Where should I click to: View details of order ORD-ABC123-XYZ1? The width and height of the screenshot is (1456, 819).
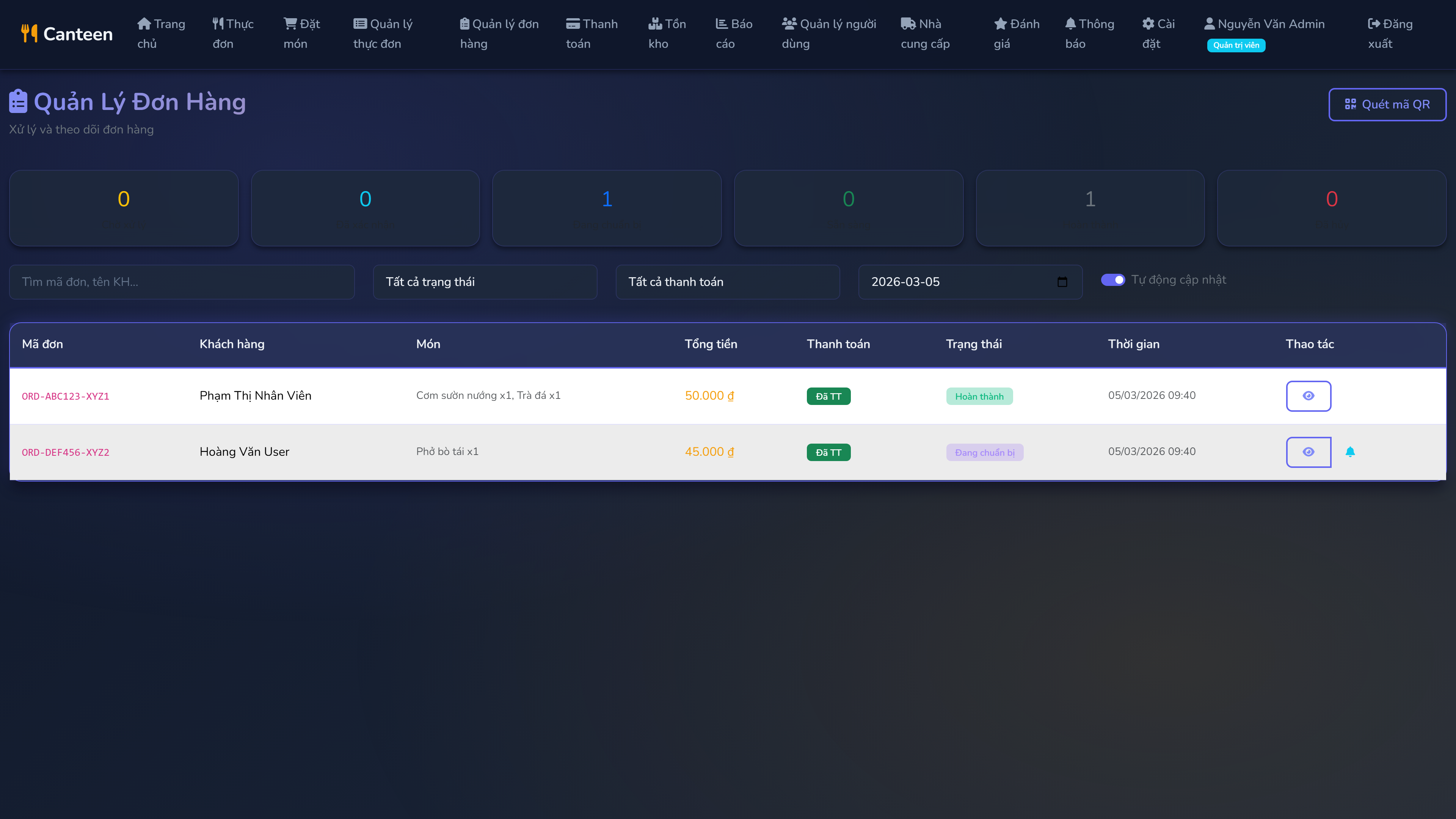coord(1309,396)
